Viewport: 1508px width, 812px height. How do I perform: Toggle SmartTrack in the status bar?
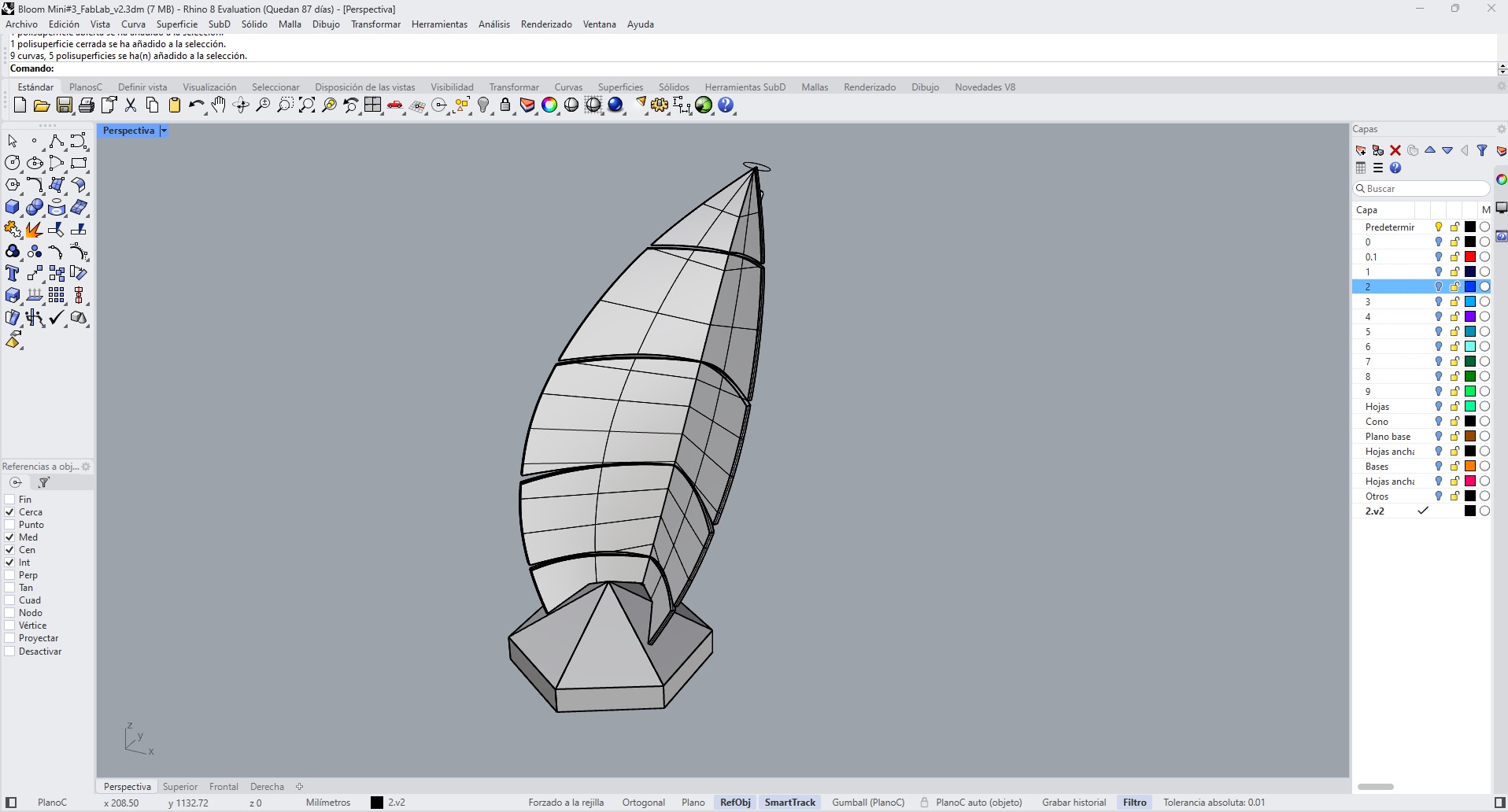pyautogui.click(x=790, y=803)
